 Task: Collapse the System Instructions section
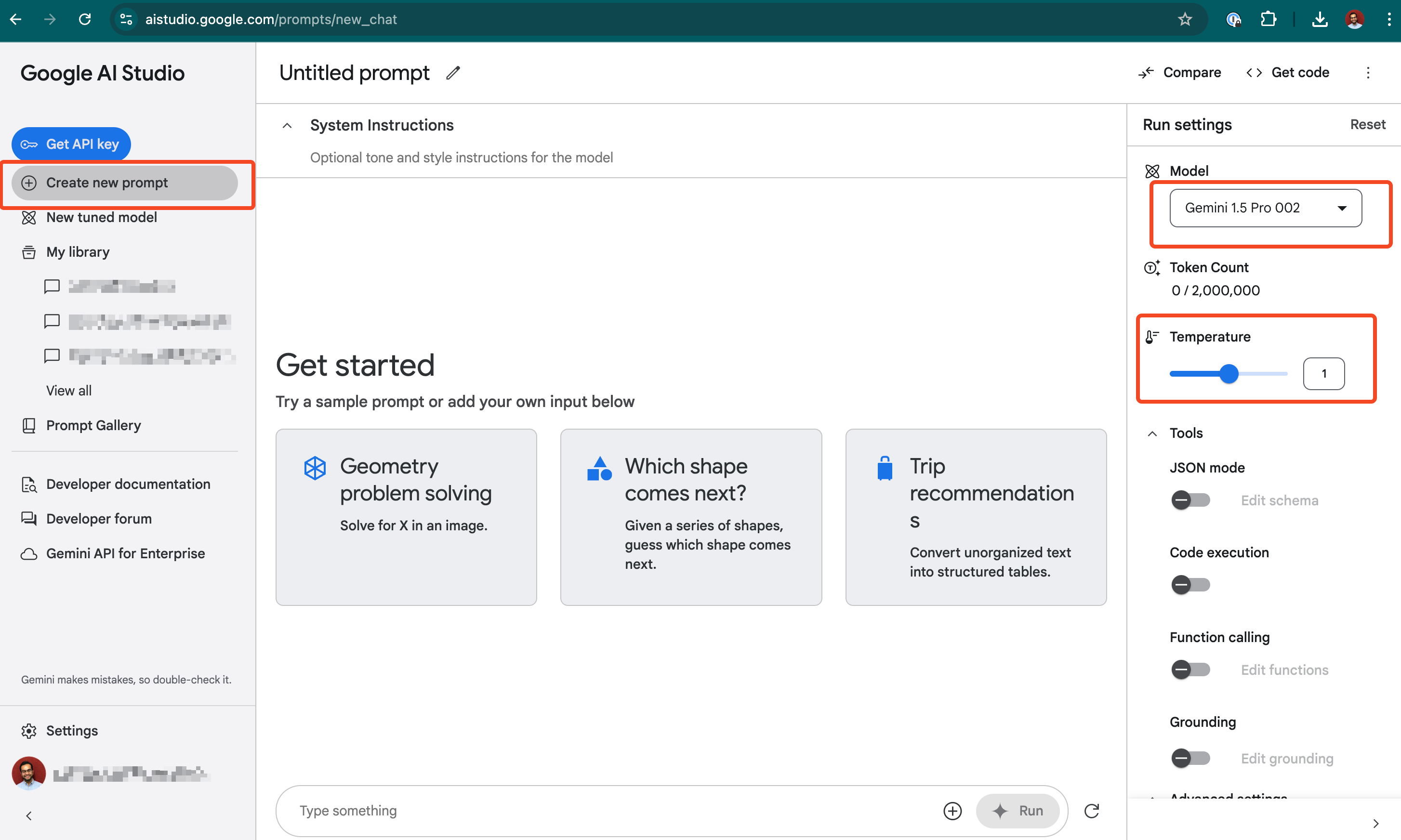click(287, 125)
